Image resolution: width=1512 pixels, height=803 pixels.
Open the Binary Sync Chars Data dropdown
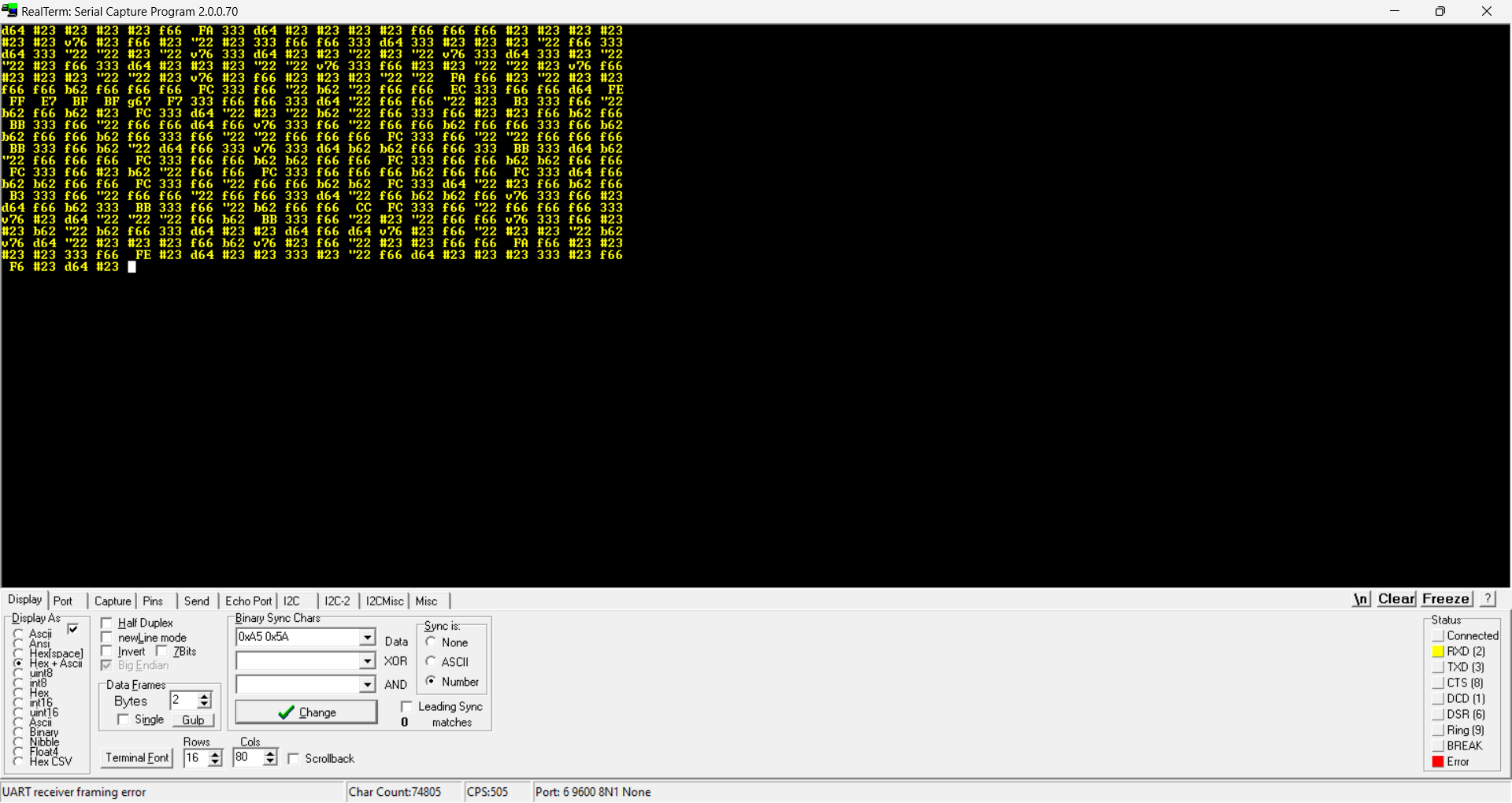click(367, 637)
